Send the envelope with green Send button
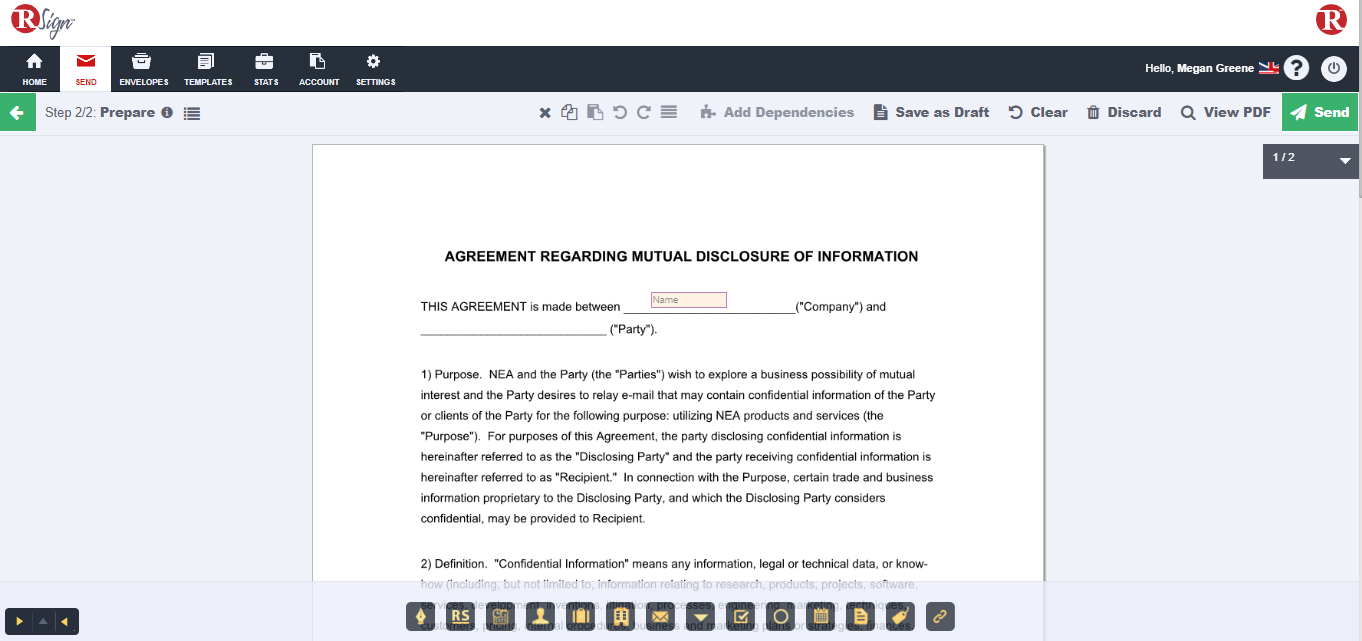This screenshot has height=641, width=1362. (x=1320, y=112)
